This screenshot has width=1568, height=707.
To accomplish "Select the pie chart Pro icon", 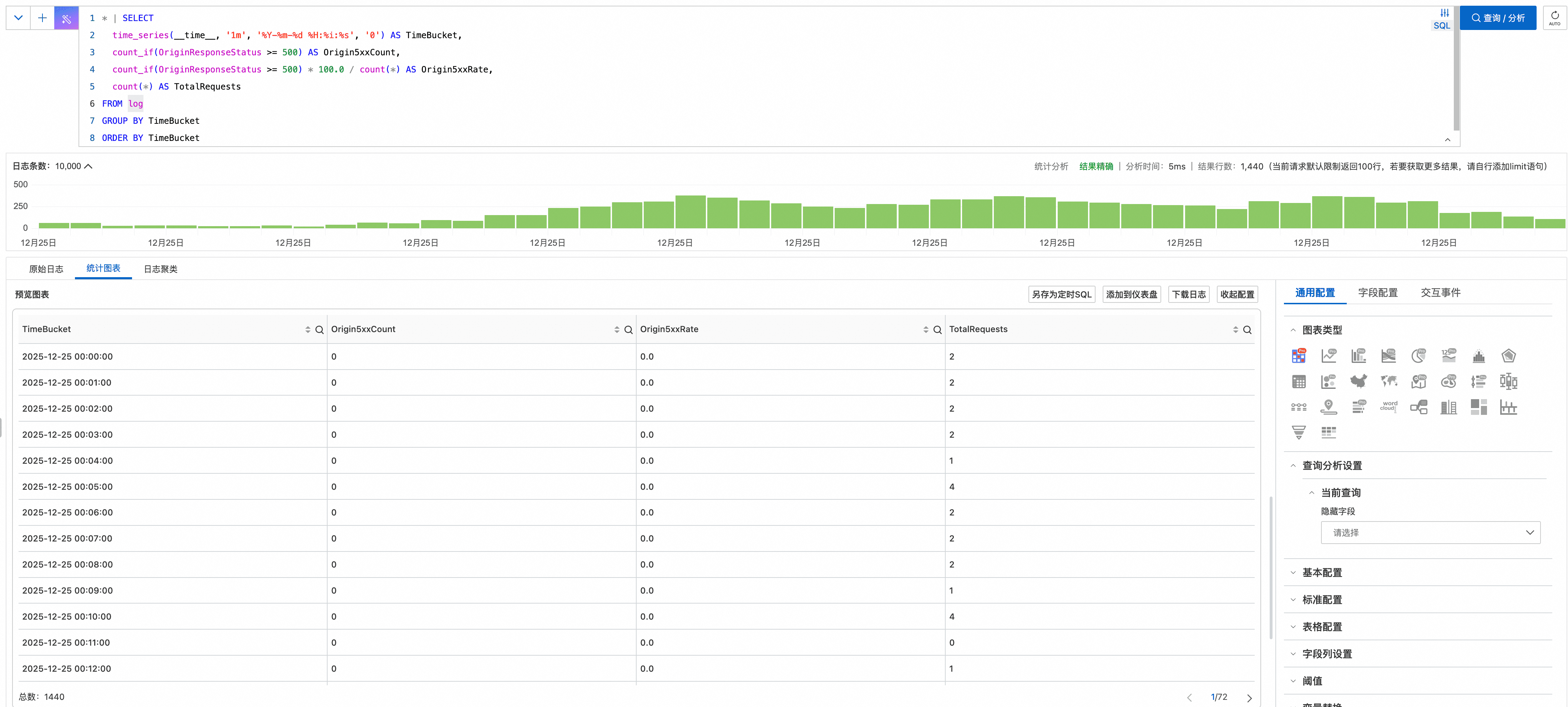I will tap(1418, 356).
